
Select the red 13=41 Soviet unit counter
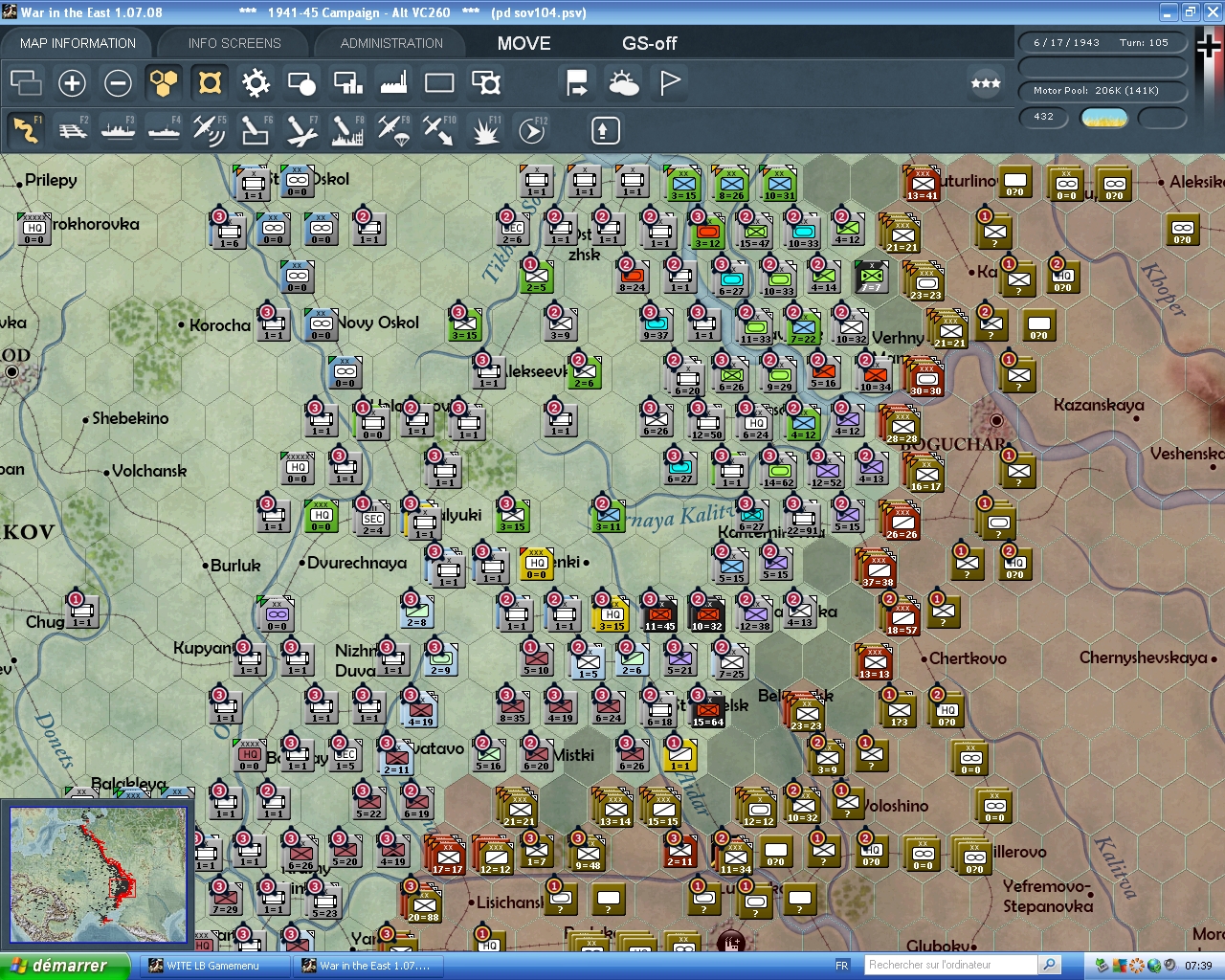click(x=923, y=184)
